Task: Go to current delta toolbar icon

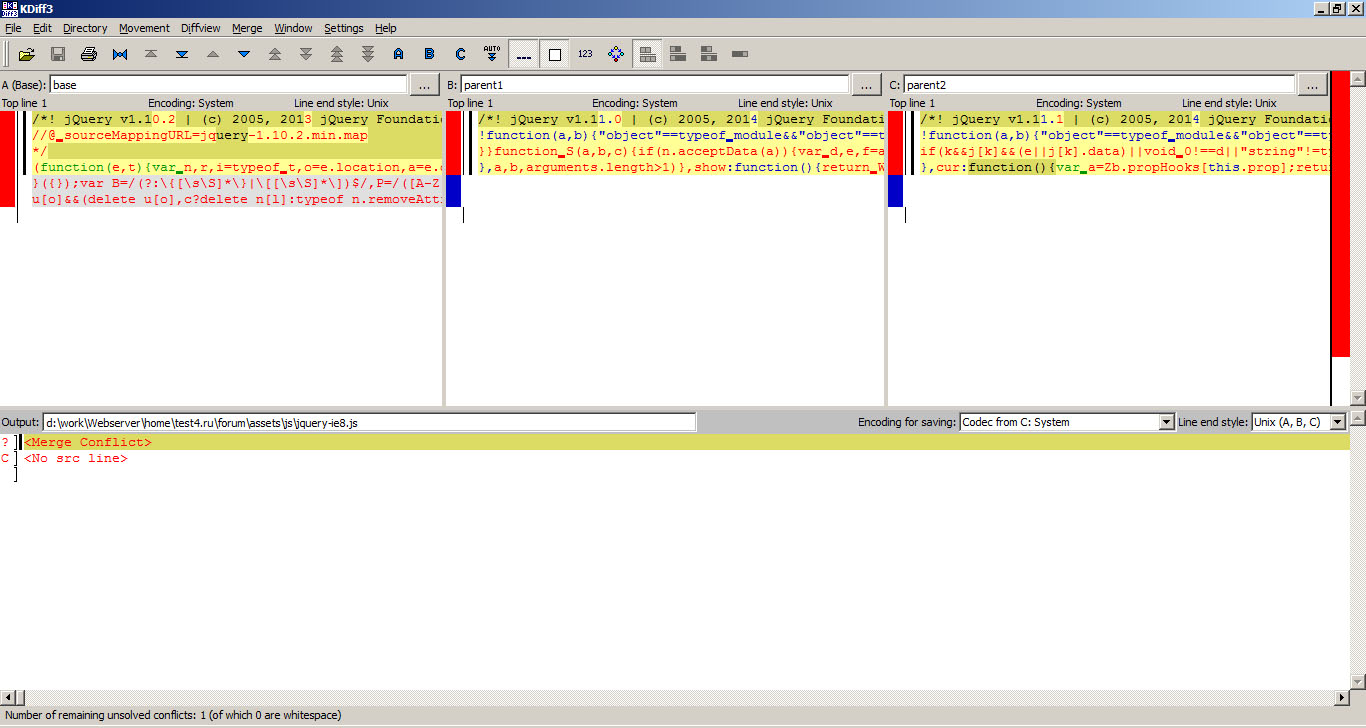Action: pyautogui.click(x=120, y=54)
